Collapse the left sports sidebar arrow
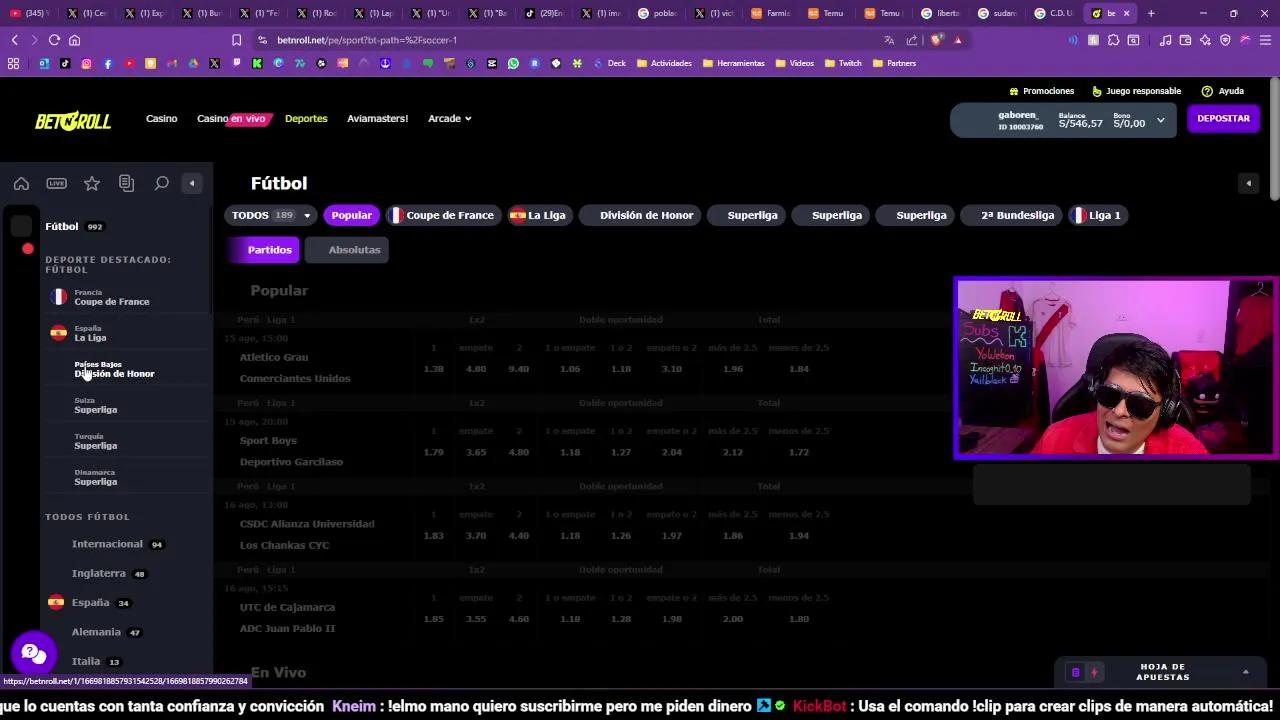This screenshot has height=720, width=1280. coord(192,183)
